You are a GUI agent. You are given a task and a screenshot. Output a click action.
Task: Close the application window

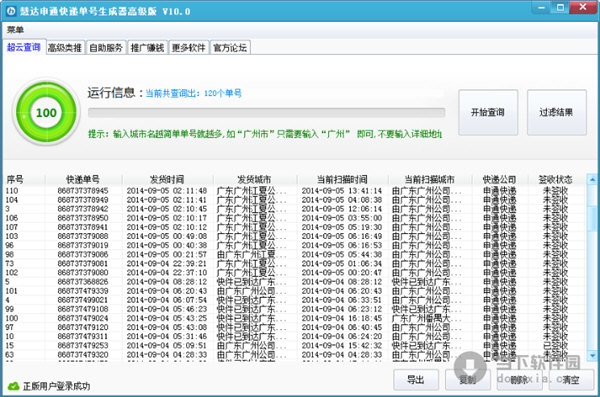coord(583,7)
